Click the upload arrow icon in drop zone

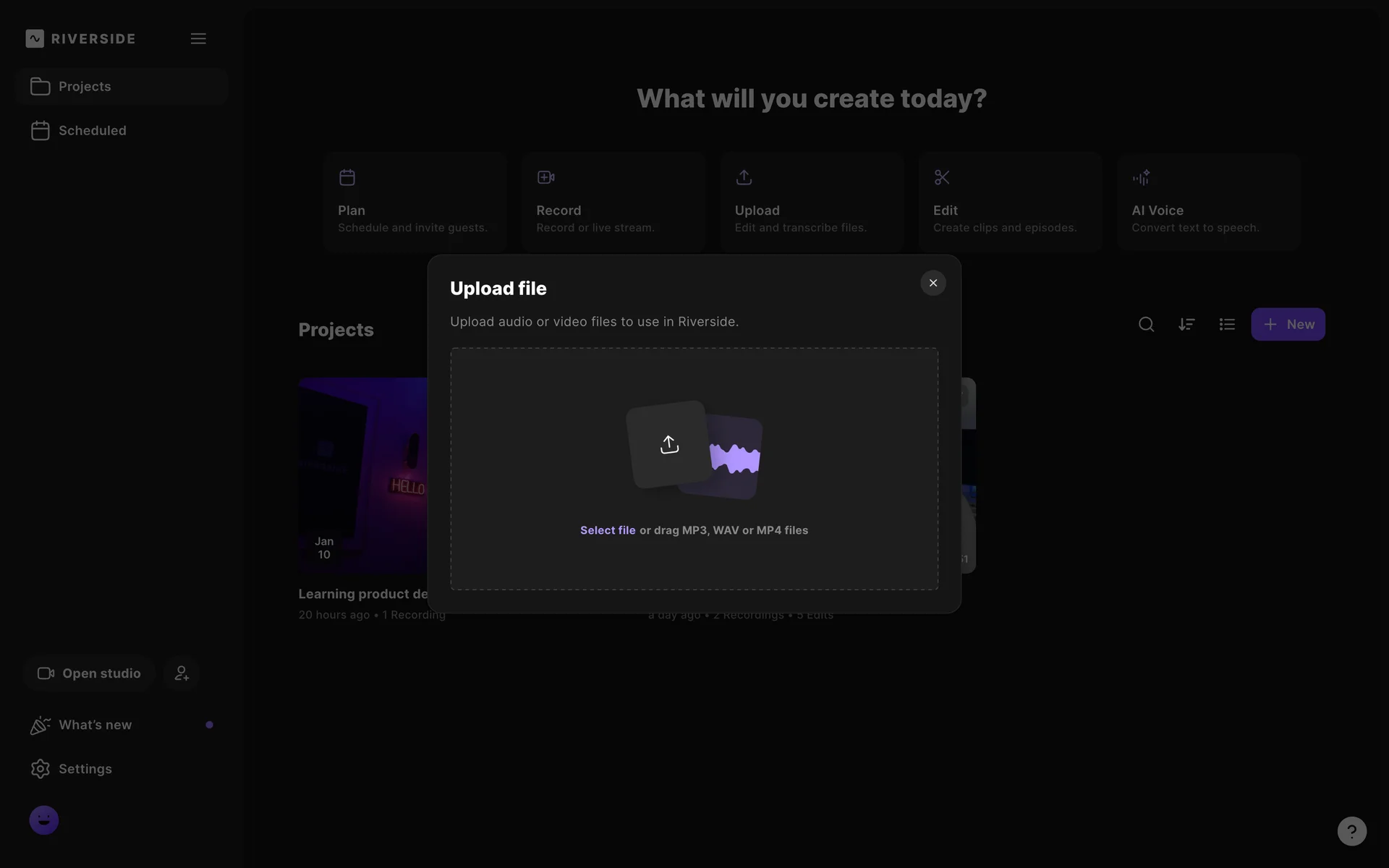click(x=669, y=444)
